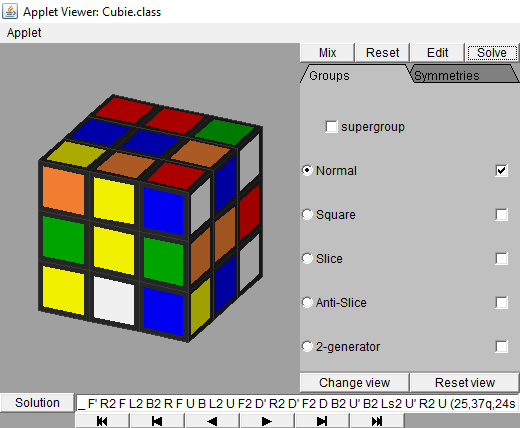The width and height of the screenshot is (520, 428).
Task: Click the Java applet icon in title bar
Action: [x=10, y=11]
